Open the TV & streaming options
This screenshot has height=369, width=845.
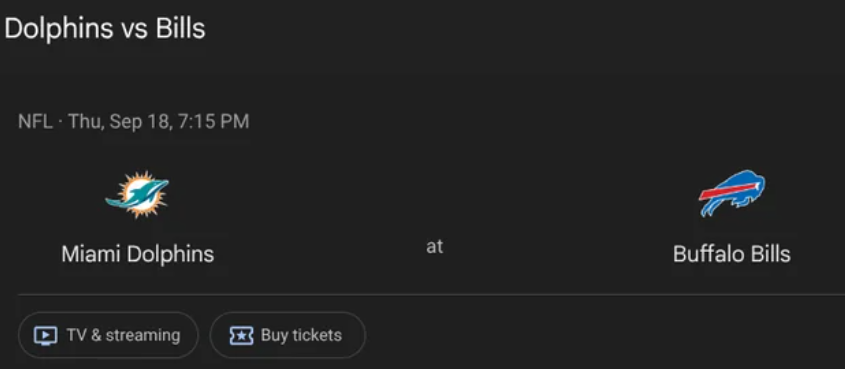pyautogui.click(x=108, y=335)
